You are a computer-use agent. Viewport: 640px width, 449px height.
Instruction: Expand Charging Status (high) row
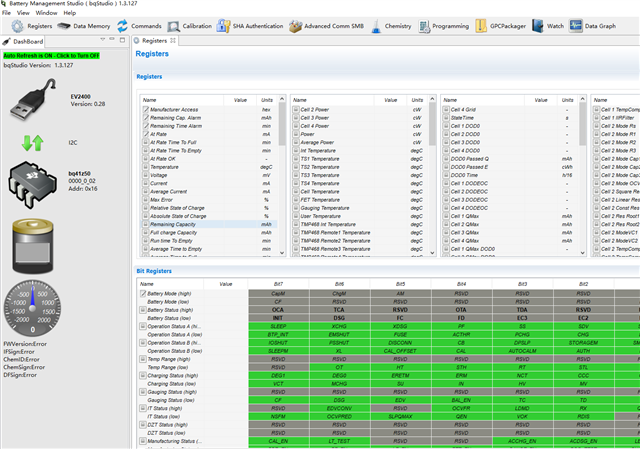[x=143, y=375]
